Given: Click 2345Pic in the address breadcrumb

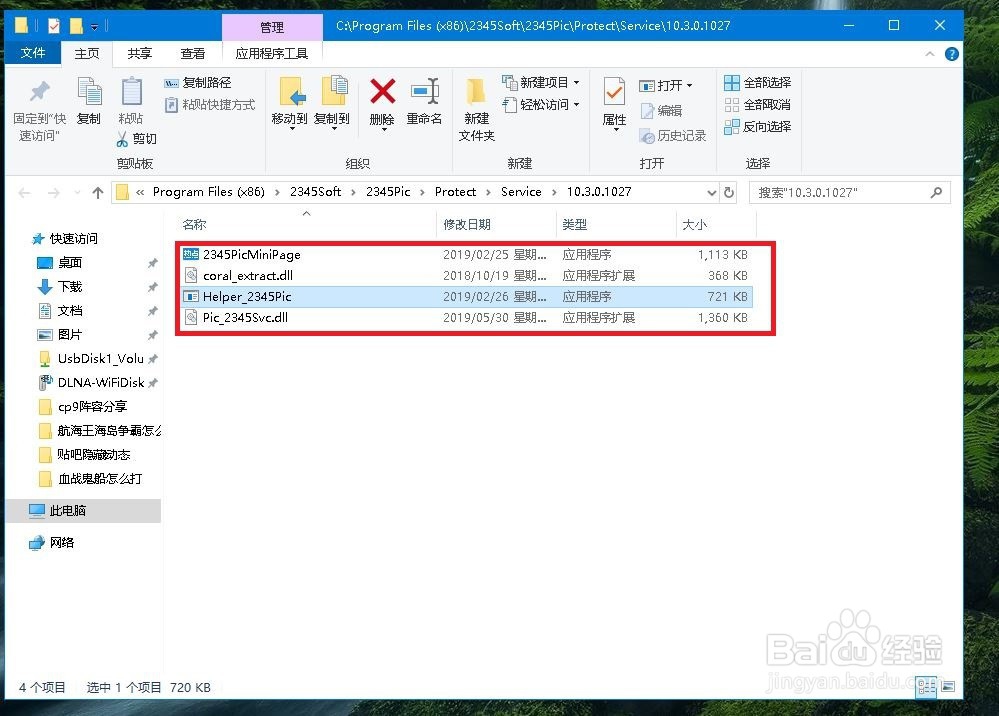Looking at the screenshot, I should [x=388, y=192].
